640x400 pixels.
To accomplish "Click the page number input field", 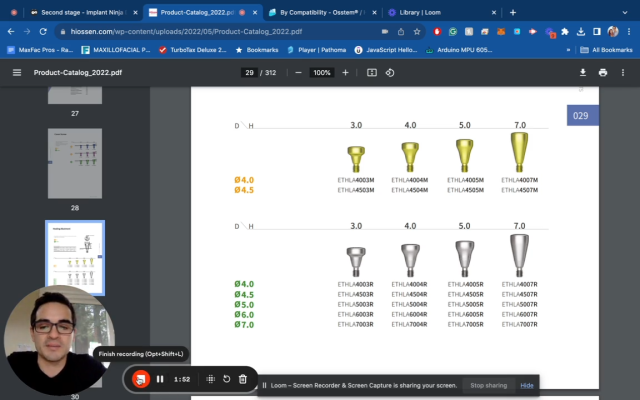I will (x=250, y=73).
